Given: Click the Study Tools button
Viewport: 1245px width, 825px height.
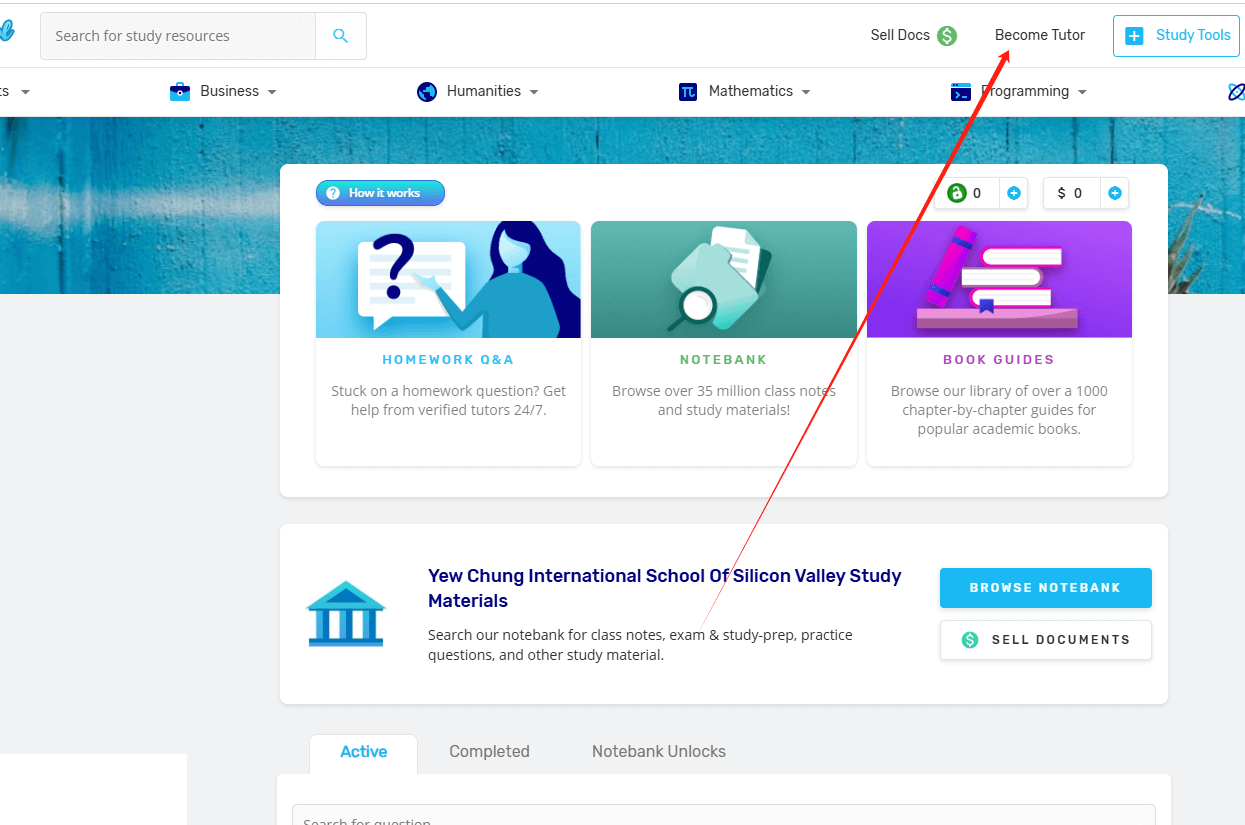Looking at the screenshot, I should (x=1176, y=36).
